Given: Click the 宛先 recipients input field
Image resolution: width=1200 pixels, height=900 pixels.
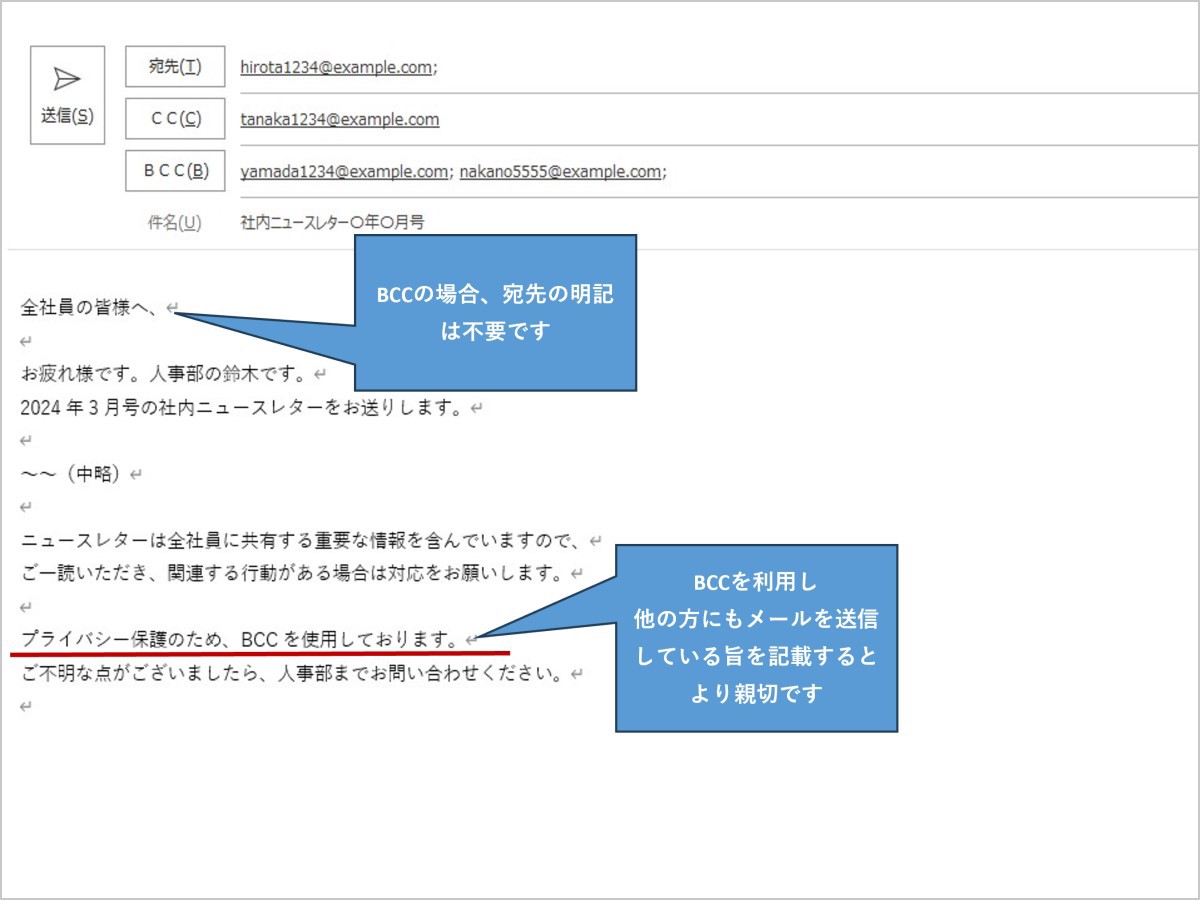Looking at the screenshot, I should pos(700,67).
